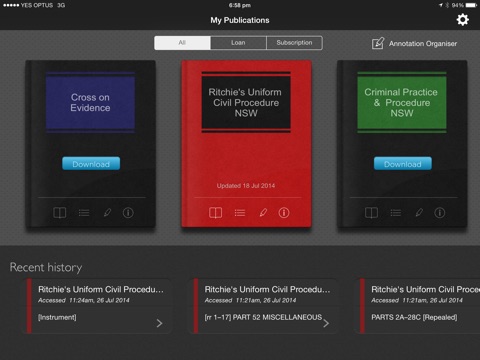The image size is (480, 360).
Task: Select the All filter segment
Action: [182, 43]
